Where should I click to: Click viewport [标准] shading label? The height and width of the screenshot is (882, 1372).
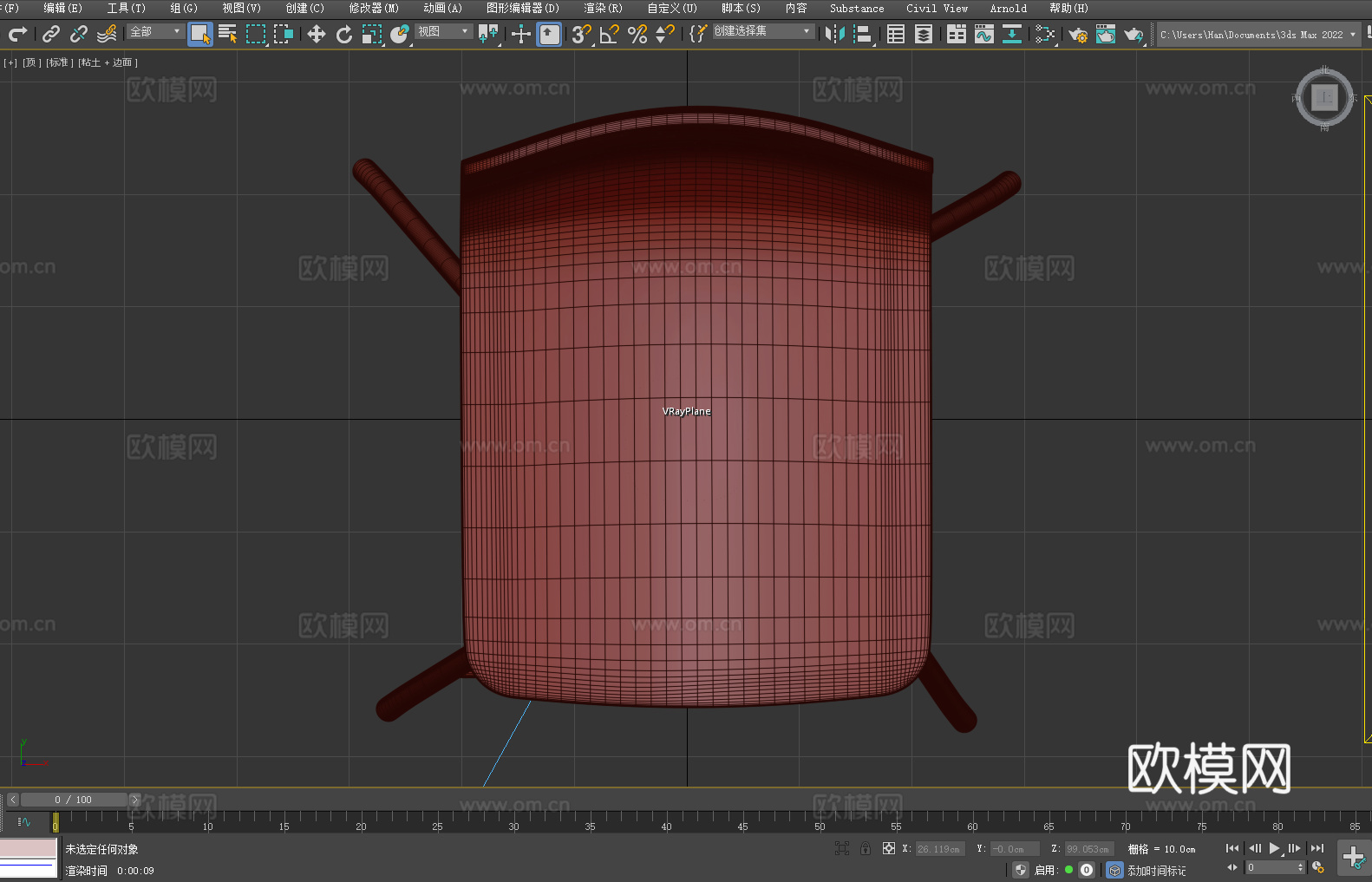[x=59, y=62]
